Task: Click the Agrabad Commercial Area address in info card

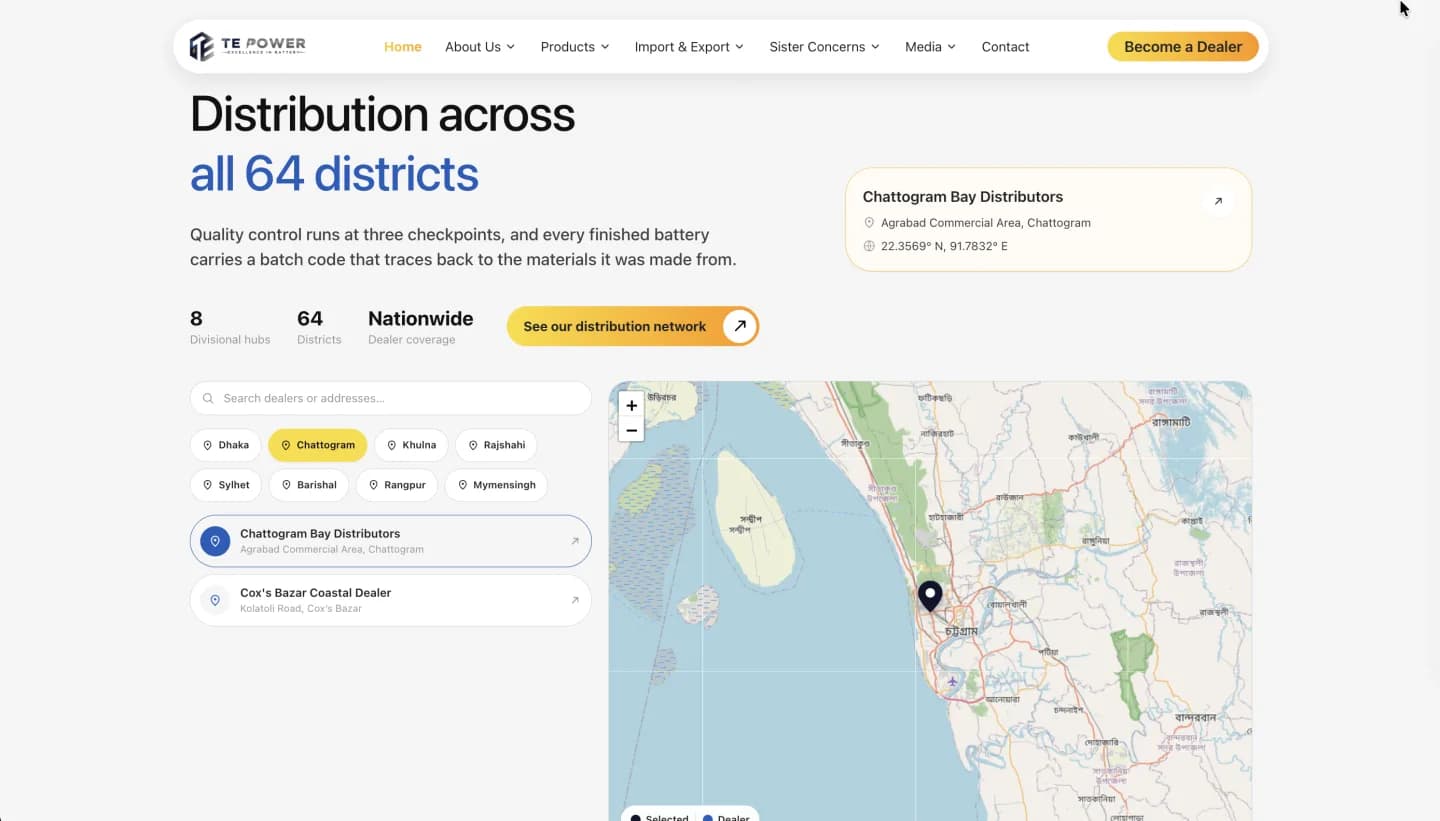Action: coord(985,223)
